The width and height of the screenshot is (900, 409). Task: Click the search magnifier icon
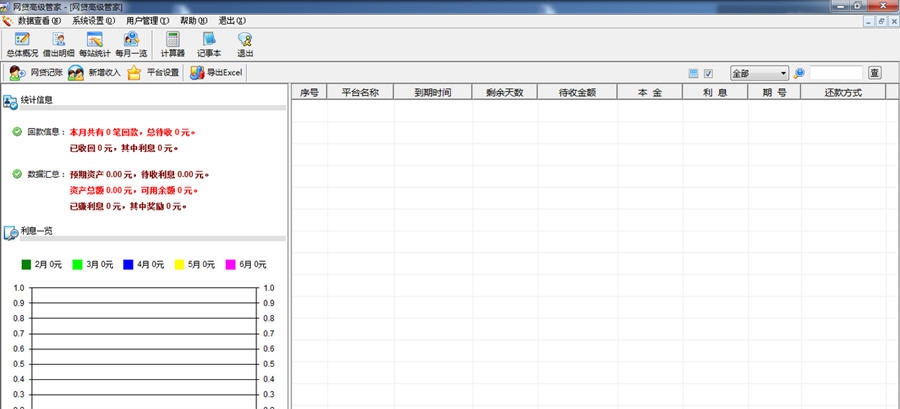pos(799,73)
